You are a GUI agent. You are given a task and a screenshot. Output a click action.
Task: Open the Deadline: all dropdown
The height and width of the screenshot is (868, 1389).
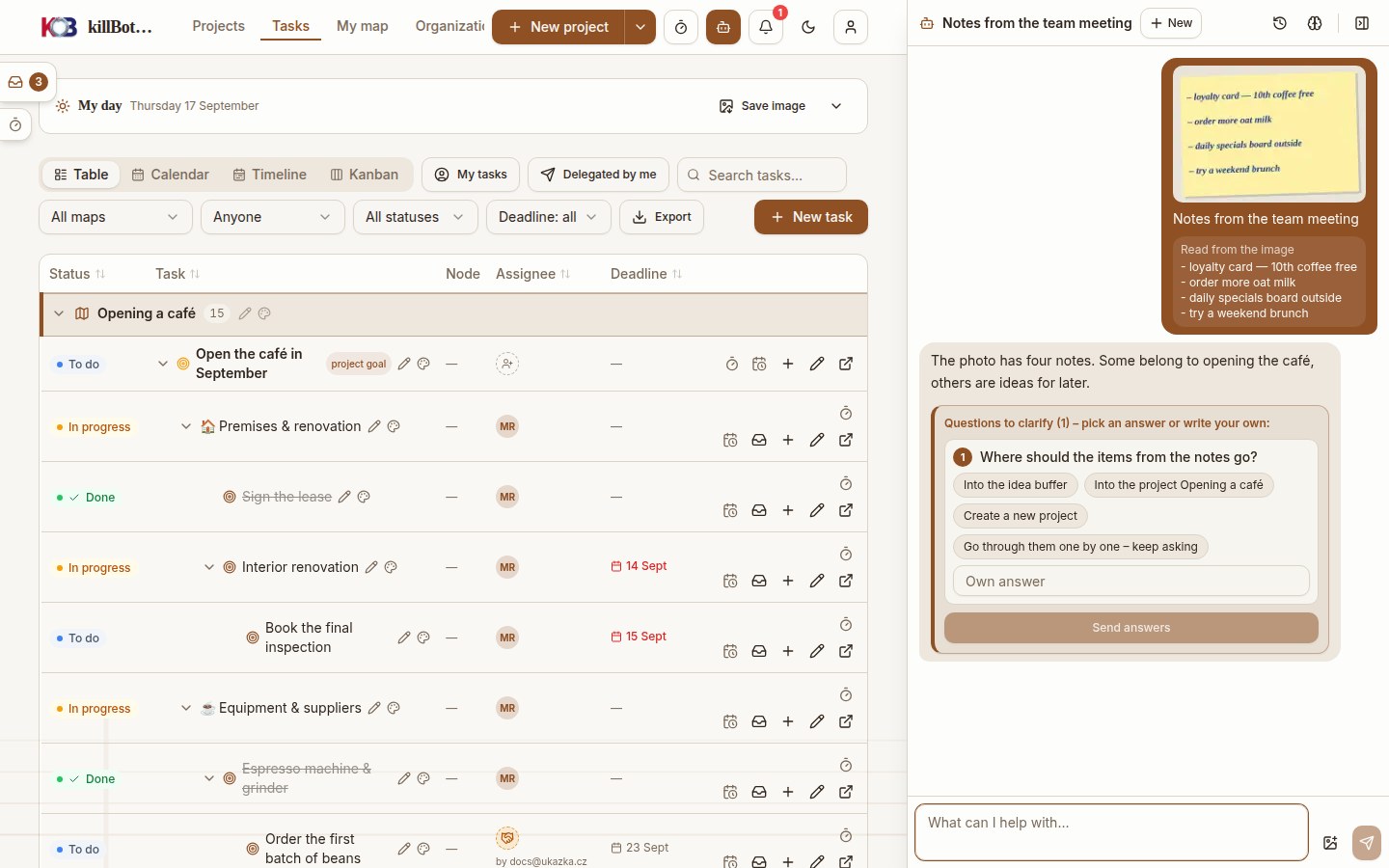click(x=548, y=217)
